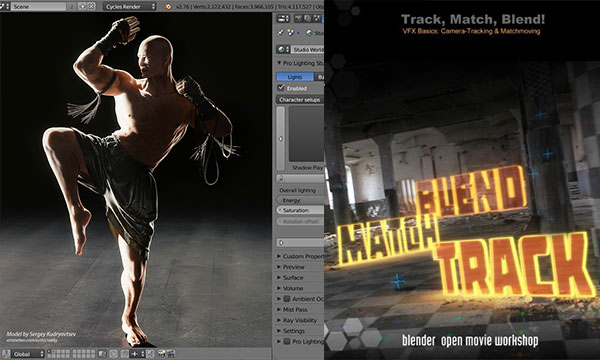Adjust the Saturation slider
Viewport: 600px width, 360px height.
click(300, 210)
